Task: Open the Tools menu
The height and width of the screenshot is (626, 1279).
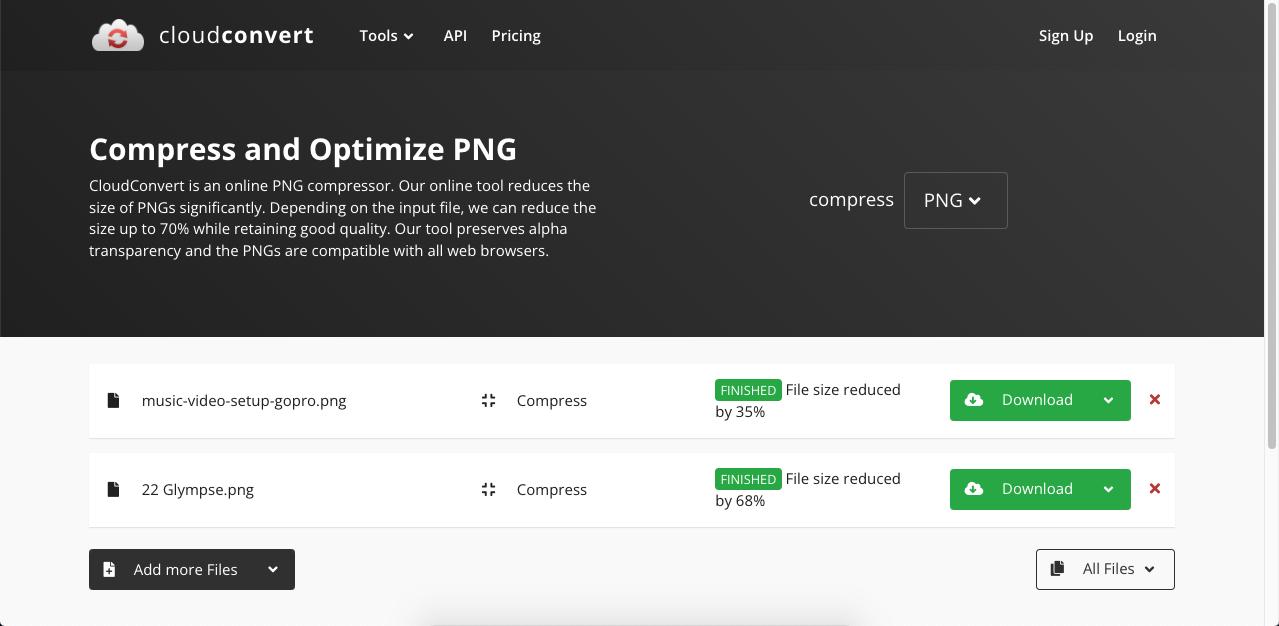Action: 386,35
